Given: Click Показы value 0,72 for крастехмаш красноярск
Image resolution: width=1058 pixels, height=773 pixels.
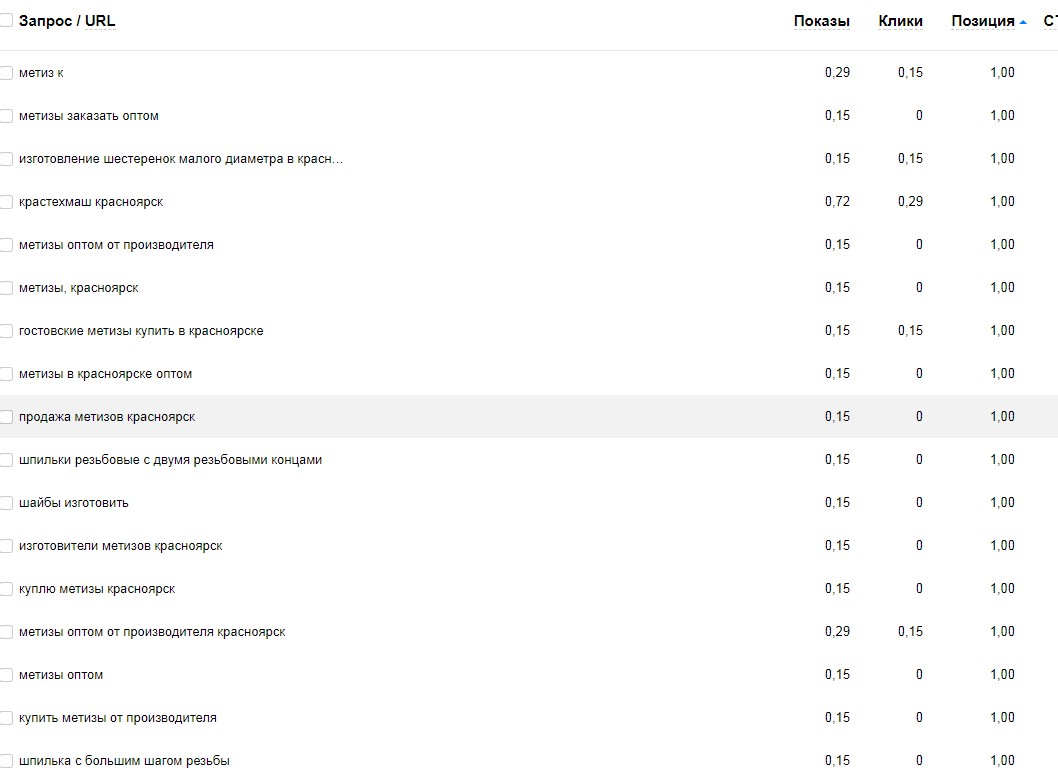Looking at the screenshot, I should (x=837, y=202).
